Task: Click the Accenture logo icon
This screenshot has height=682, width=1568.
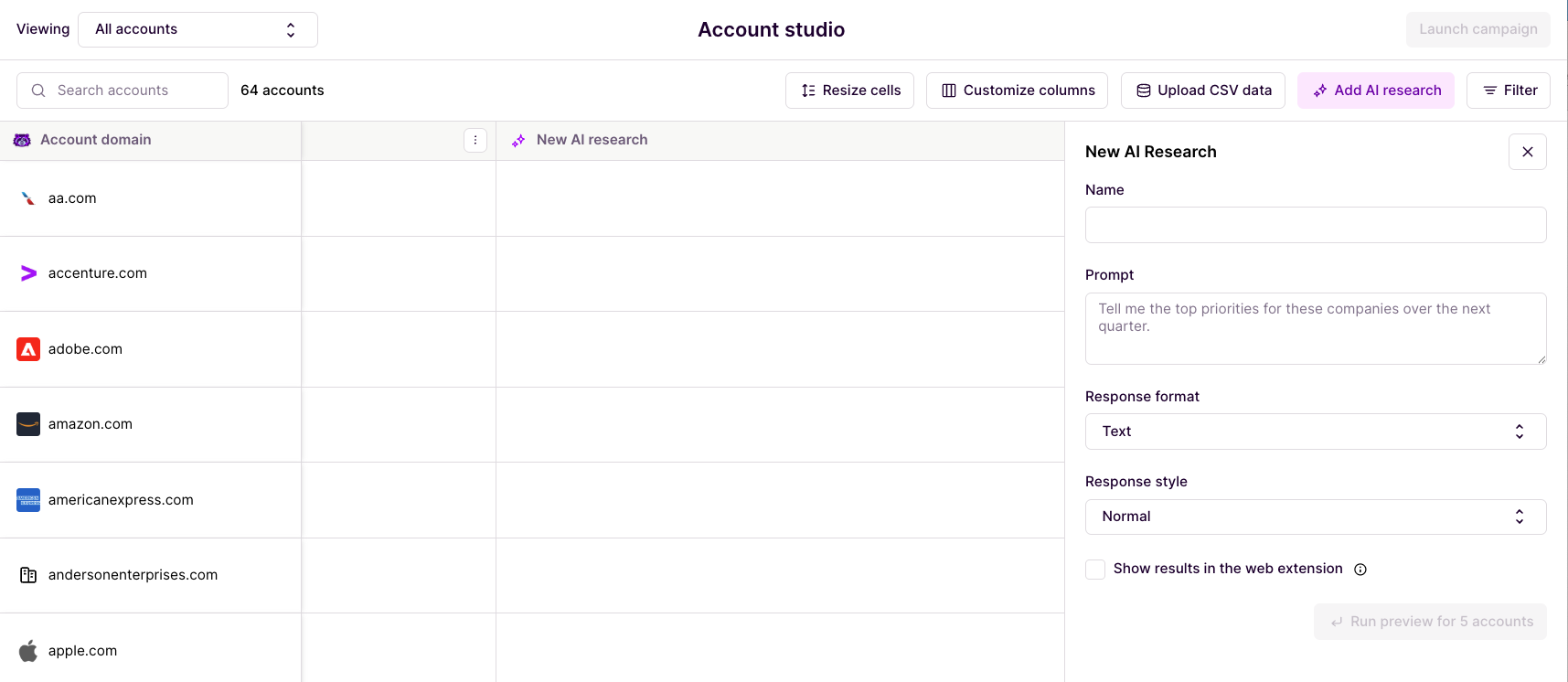Action: pos(28,273)
